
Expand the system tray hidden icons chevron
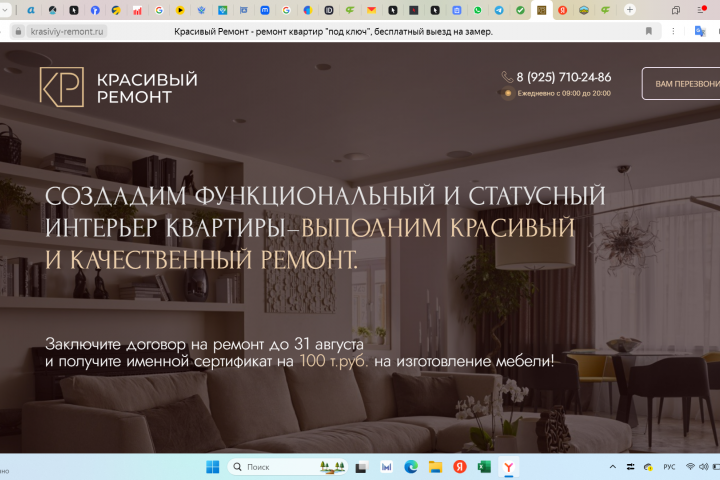[613, 467]
